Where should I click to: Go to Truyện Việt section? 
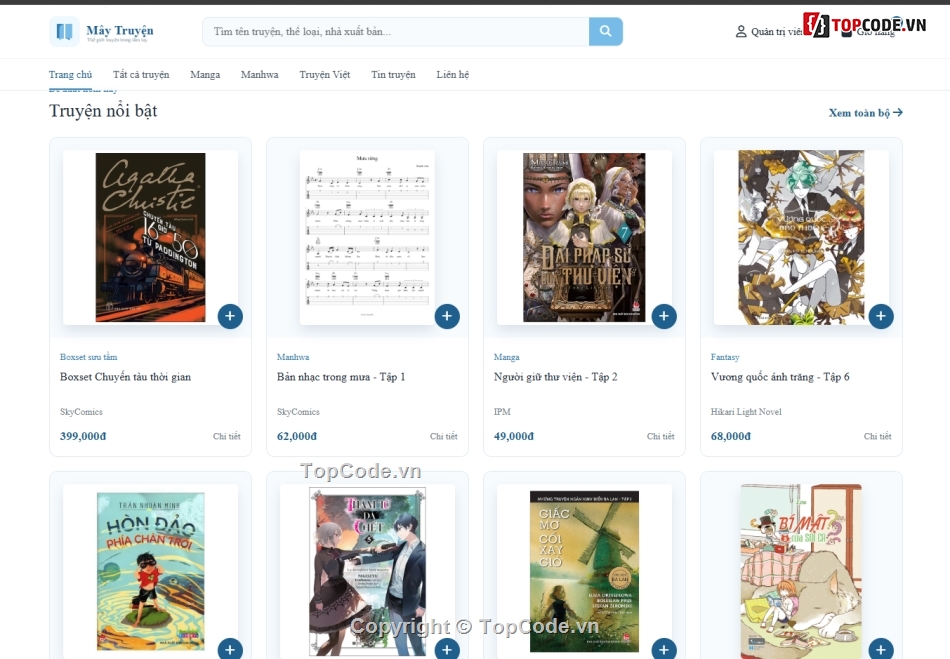point(325,75)
